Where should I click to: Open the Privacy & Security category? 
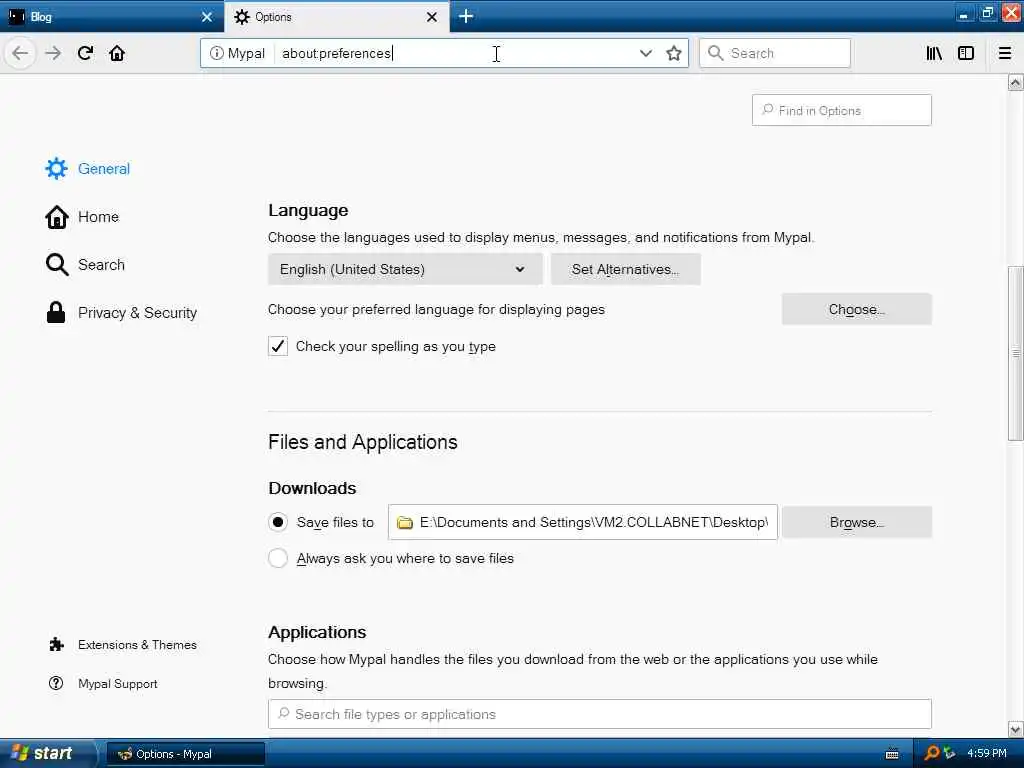coord(137,313)
